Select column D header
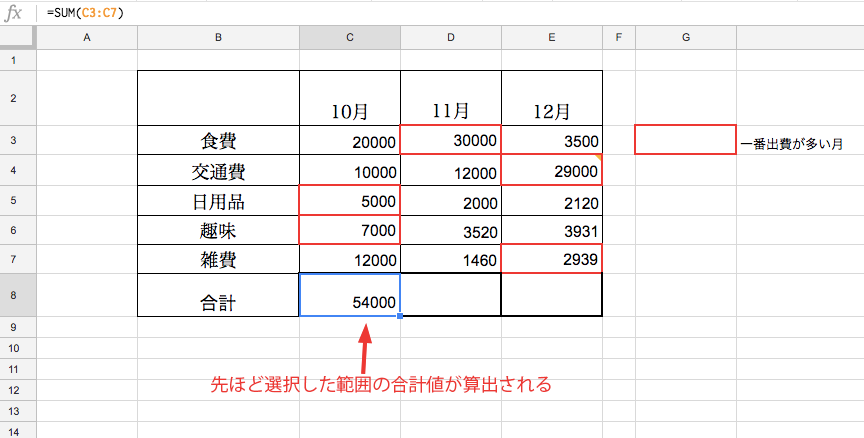Image resolution: width=864 pixels, height=438 pixels. click(x=451, y=37)
